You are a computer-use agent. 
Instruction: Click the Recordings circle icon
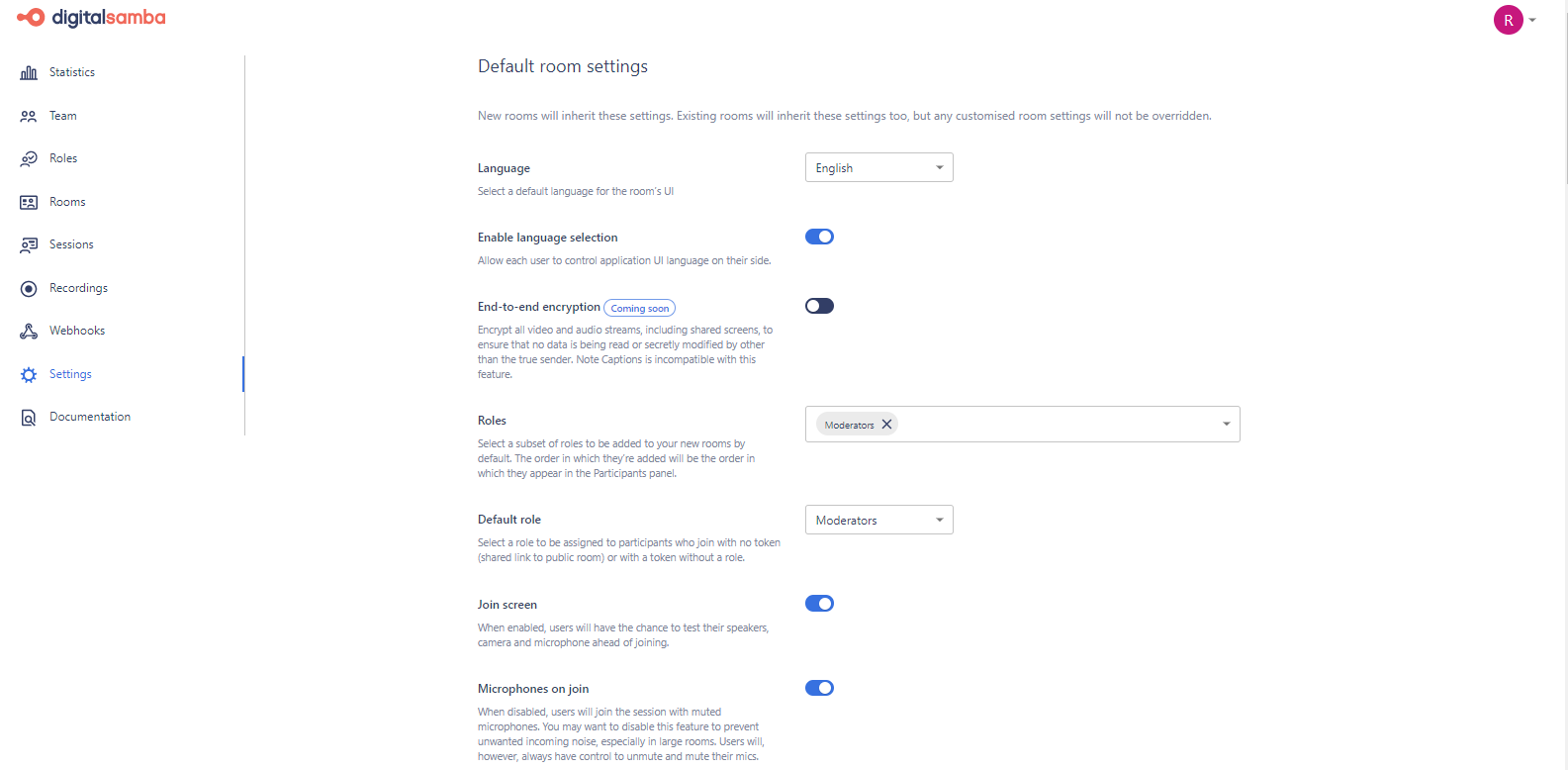[x=29, y=288]
